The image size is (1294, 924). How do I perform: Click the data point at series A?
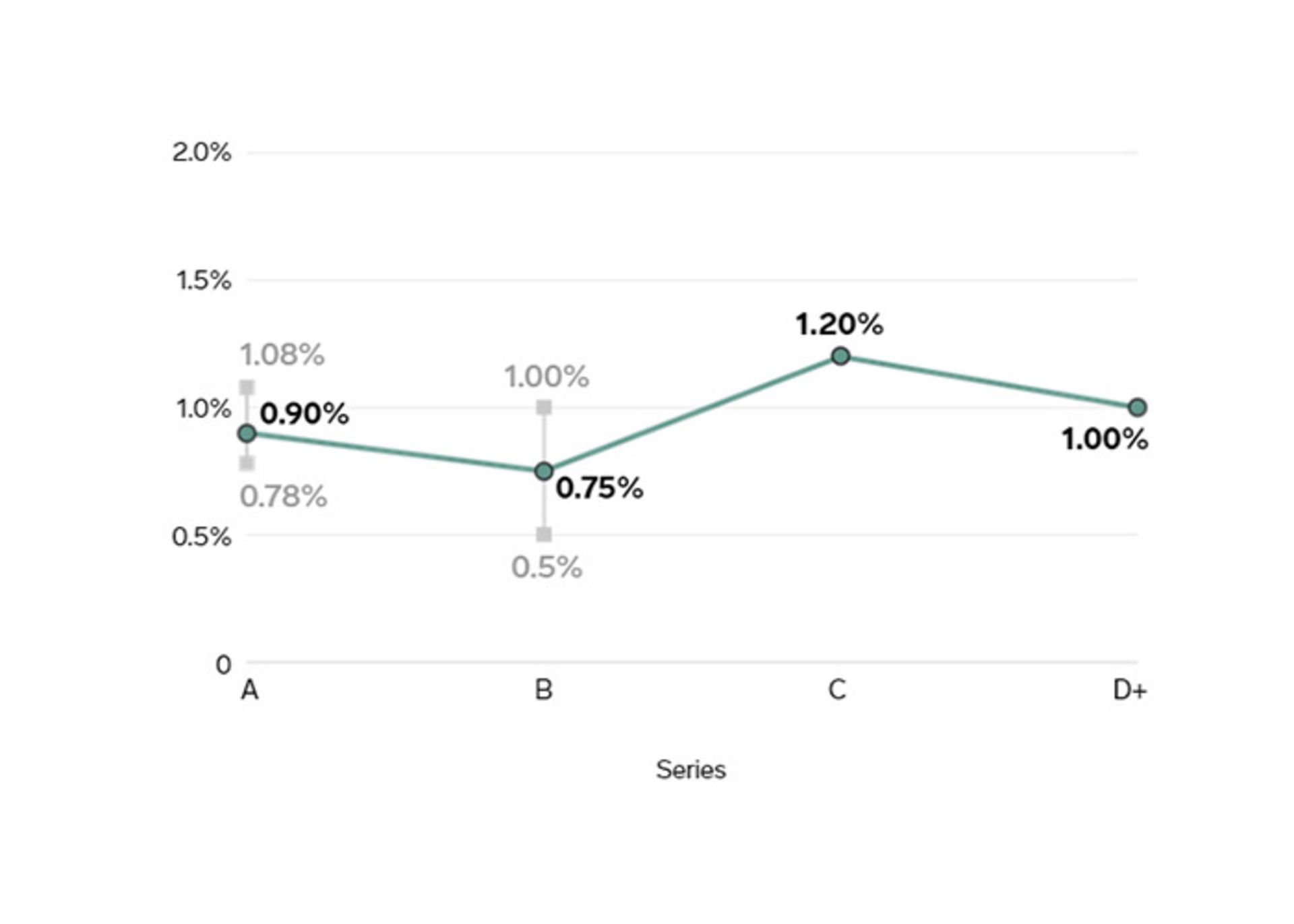point(247,433)
